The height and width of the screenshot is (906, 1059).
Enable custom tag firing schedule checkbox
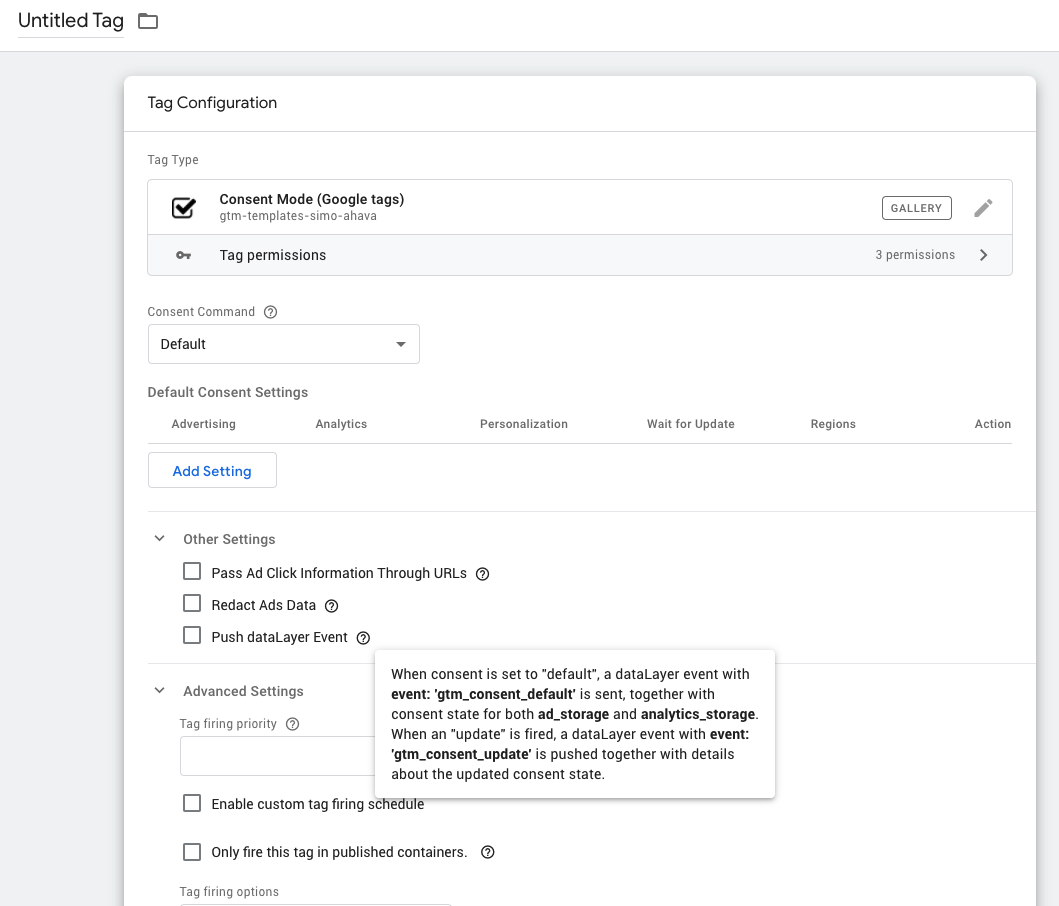point(192,803)
